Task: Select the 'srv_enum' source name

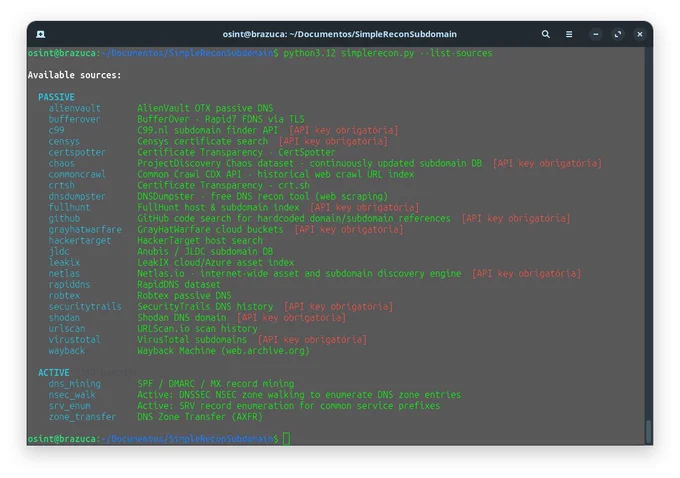Action: click(69, 406)
